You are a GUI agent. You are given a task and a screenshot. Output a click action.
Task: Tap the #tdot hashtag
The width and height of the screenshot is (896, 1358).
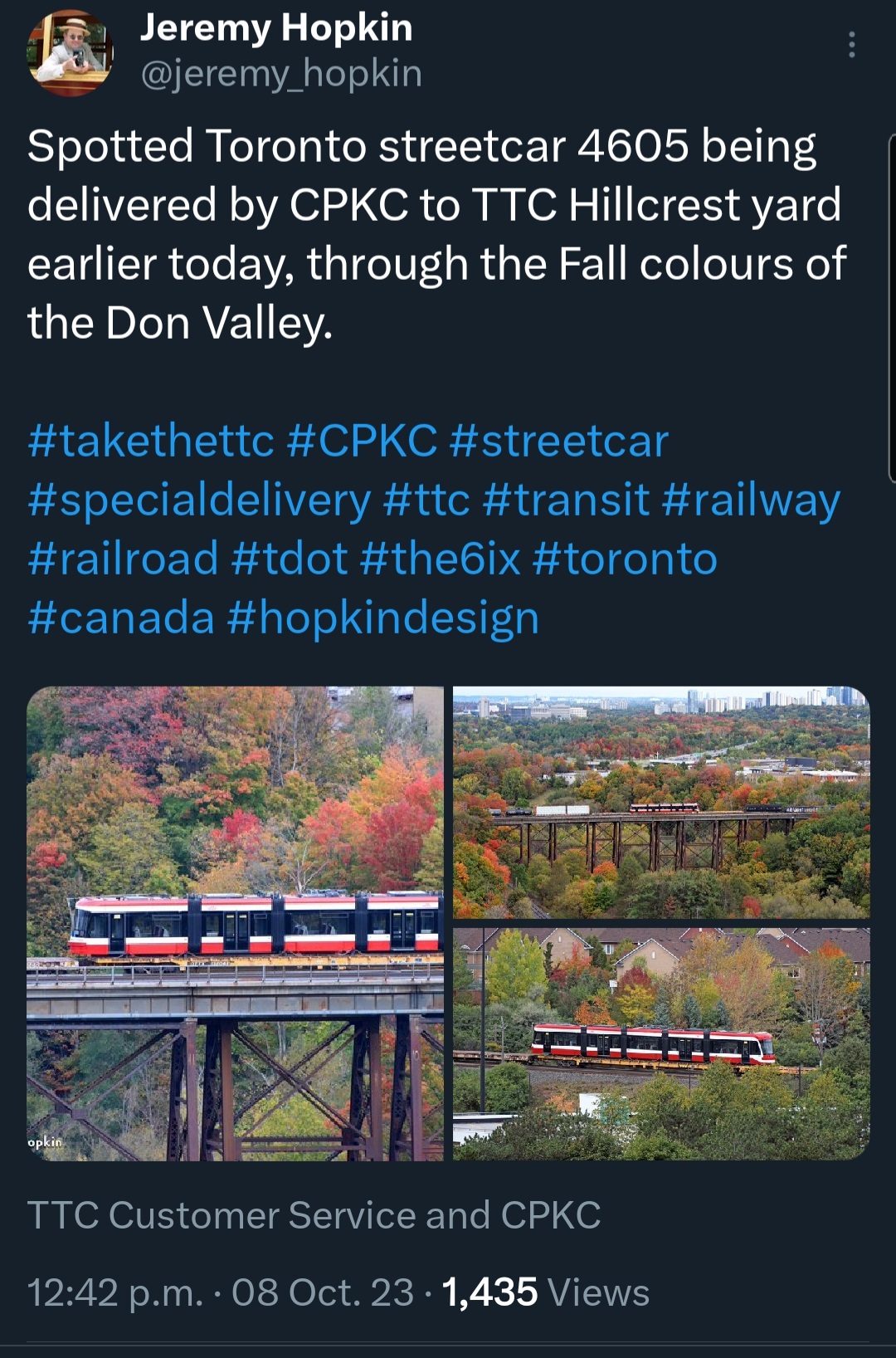290,559
